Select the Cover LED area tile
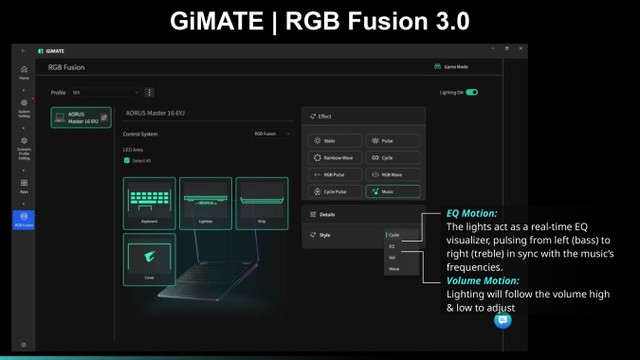The height and width of the screenshot is (360, 640). 149,260
